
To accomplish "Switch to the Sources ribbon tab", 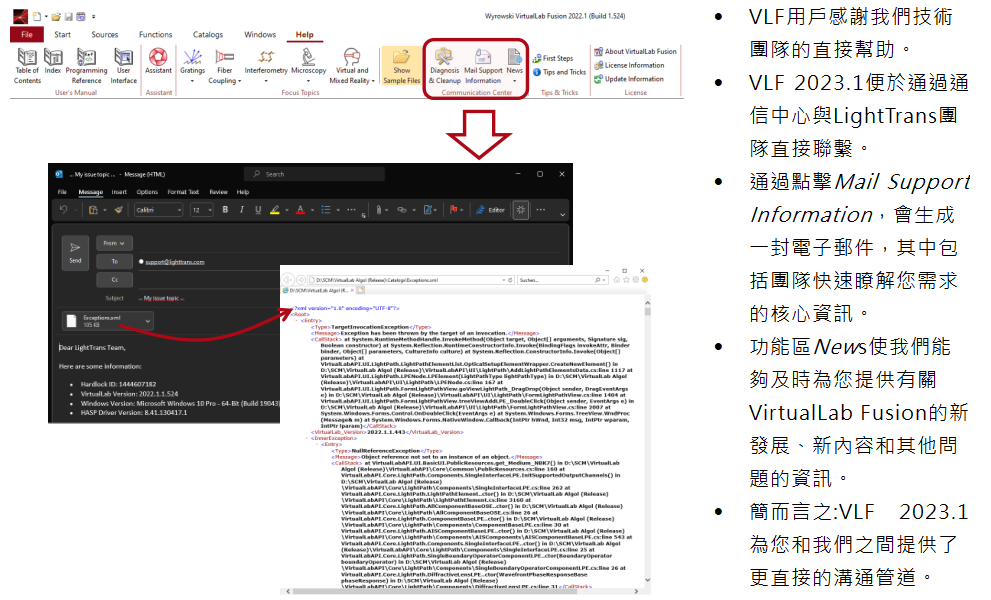I will 104,35.
